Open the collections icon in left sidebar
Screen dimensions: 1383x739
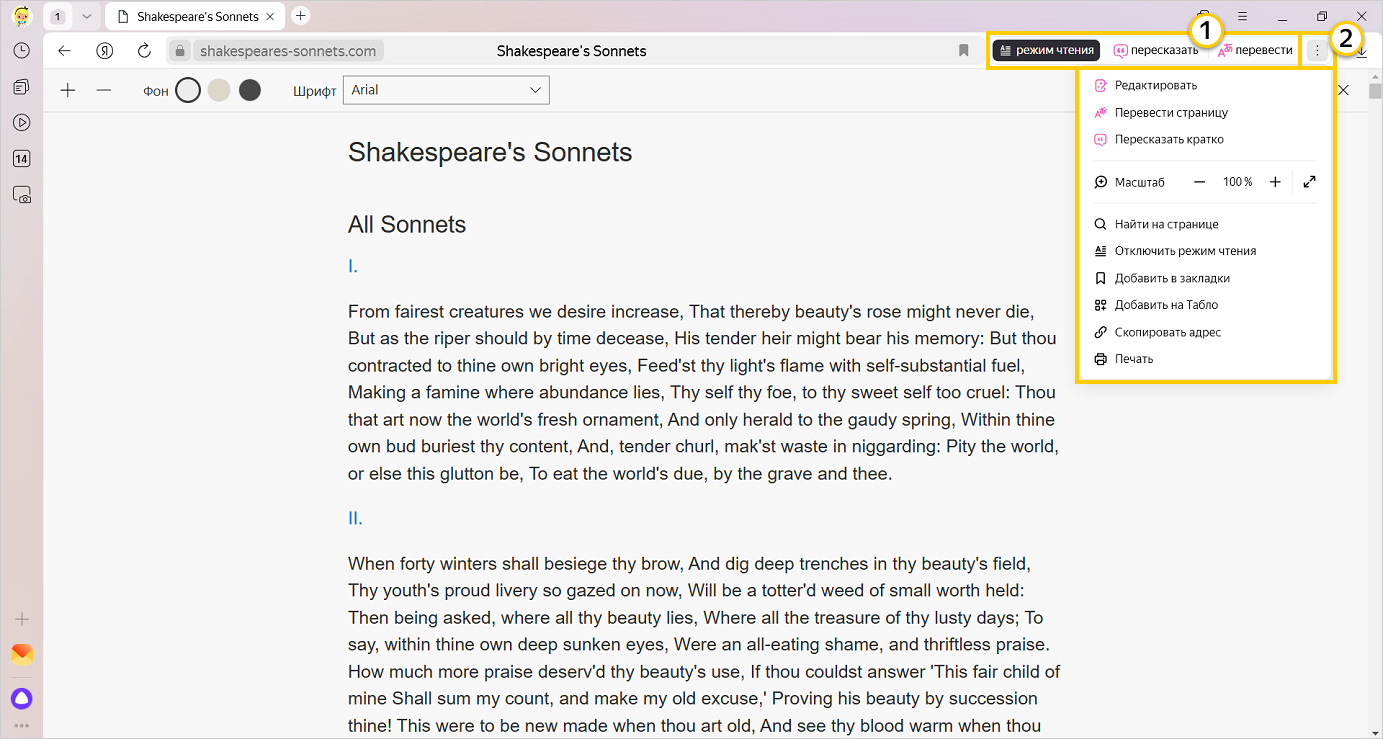point(22,87)
